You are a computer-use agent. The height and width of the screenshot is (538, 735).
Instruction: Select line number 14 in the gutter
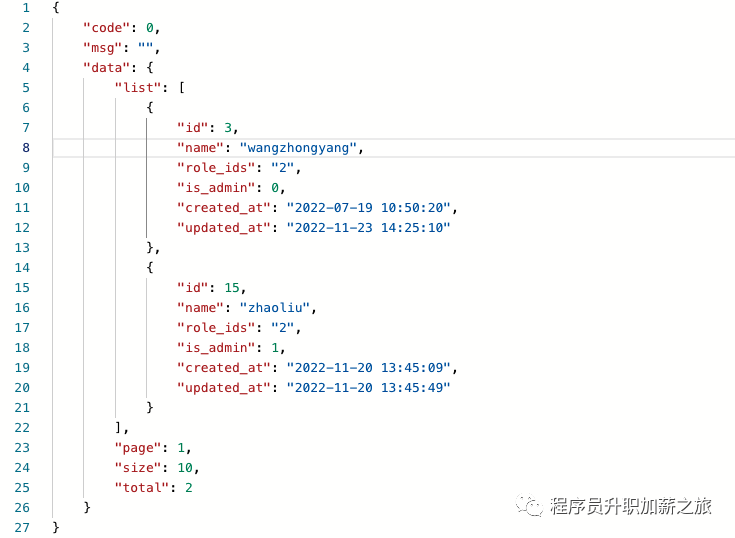(22, 267)
